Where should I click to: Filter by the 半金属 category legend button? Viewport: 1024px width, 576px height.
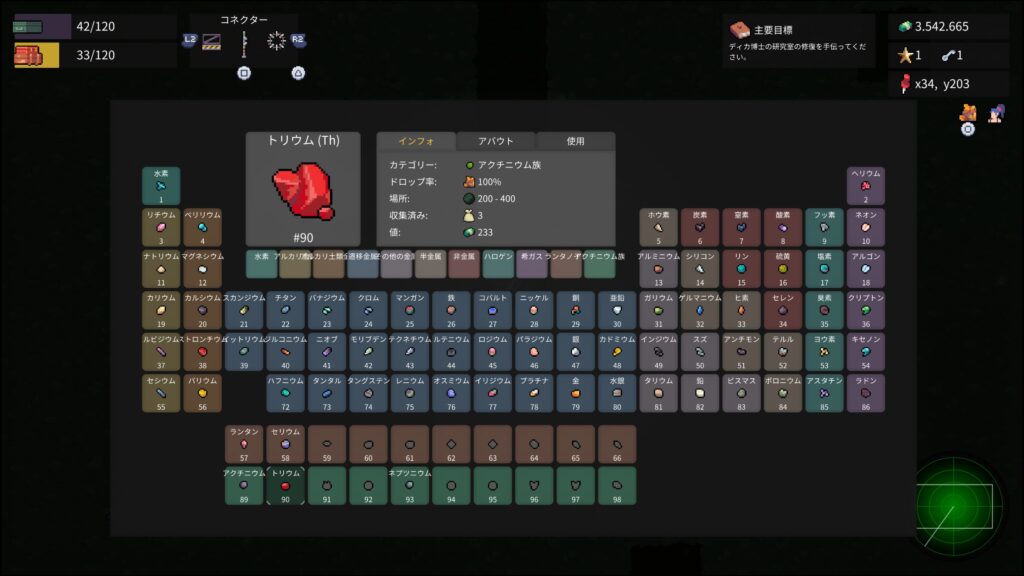coord(430,264)
